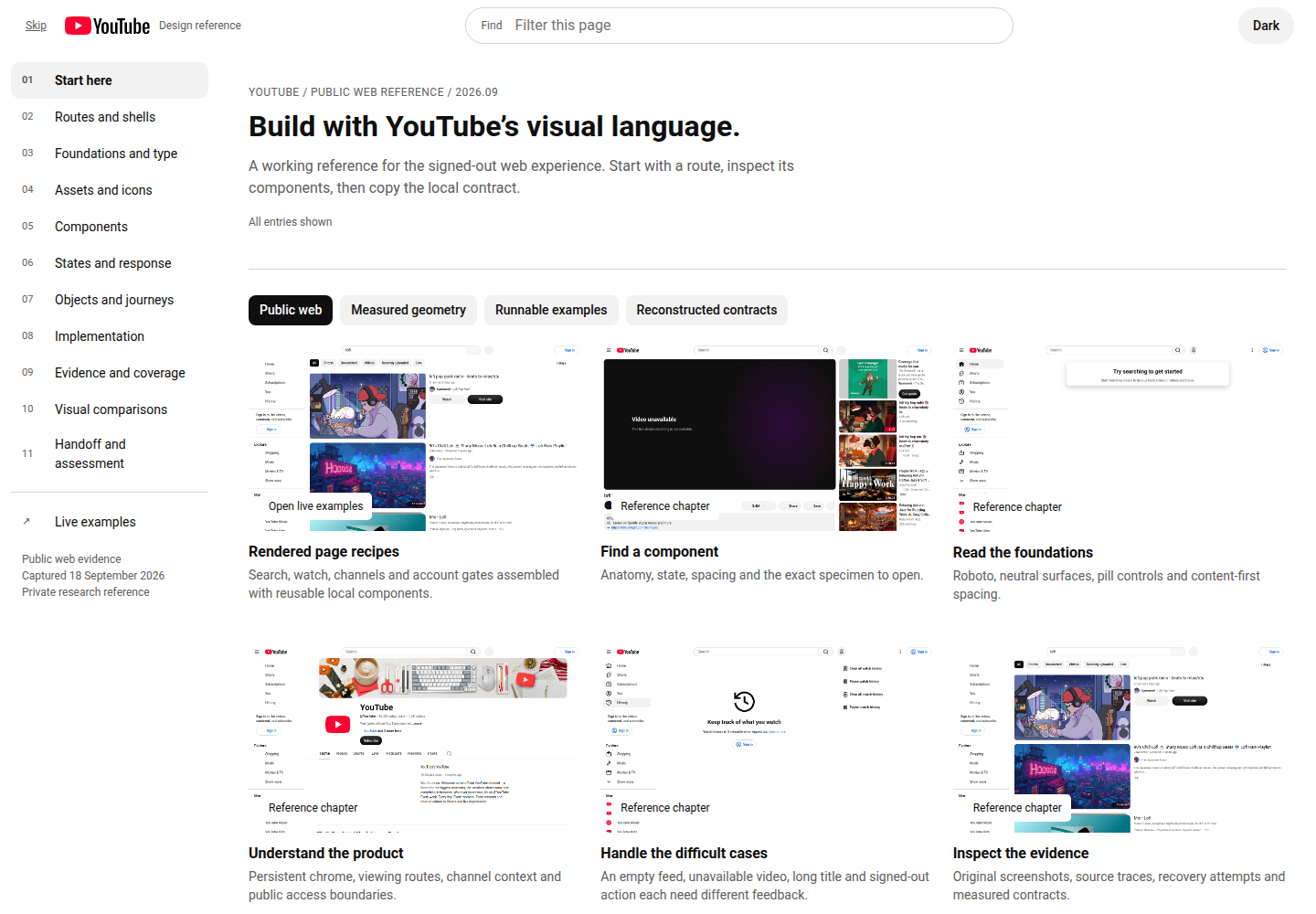Open Objects and journeys chapter
The height and width of the screenshot is (914, 1316).
pyautogui.click(x=110, y=300)
